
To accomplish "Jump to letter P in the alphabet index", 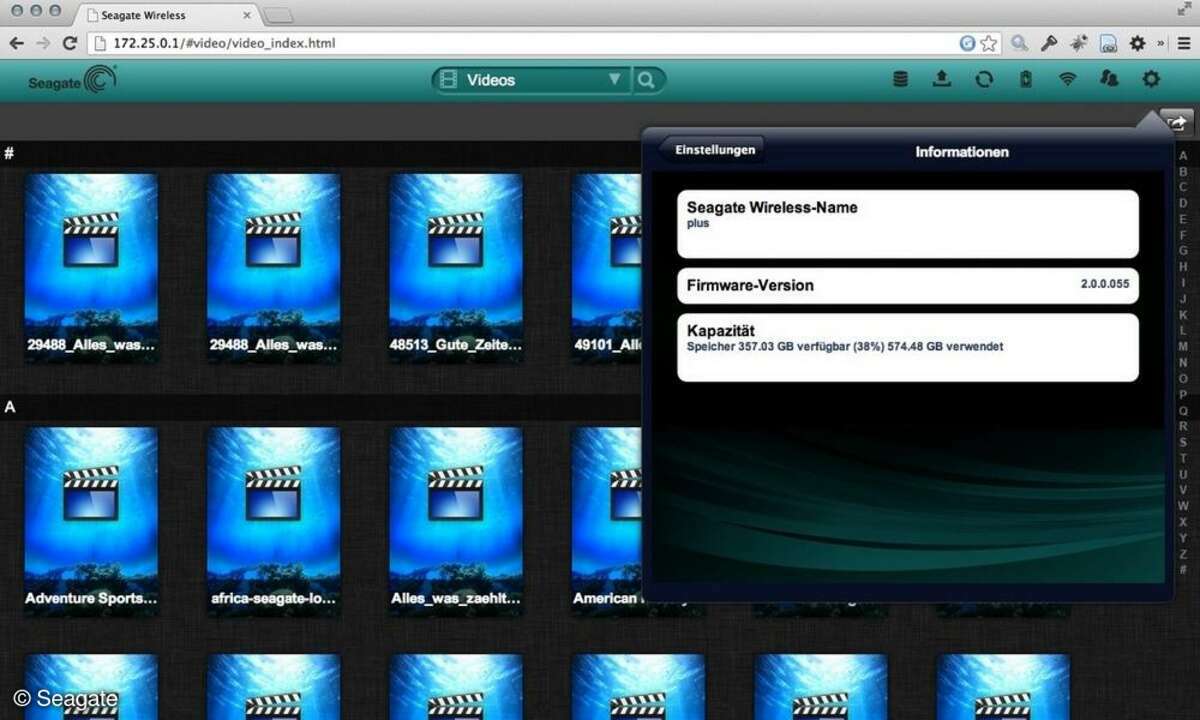I will click(1183, 394).
